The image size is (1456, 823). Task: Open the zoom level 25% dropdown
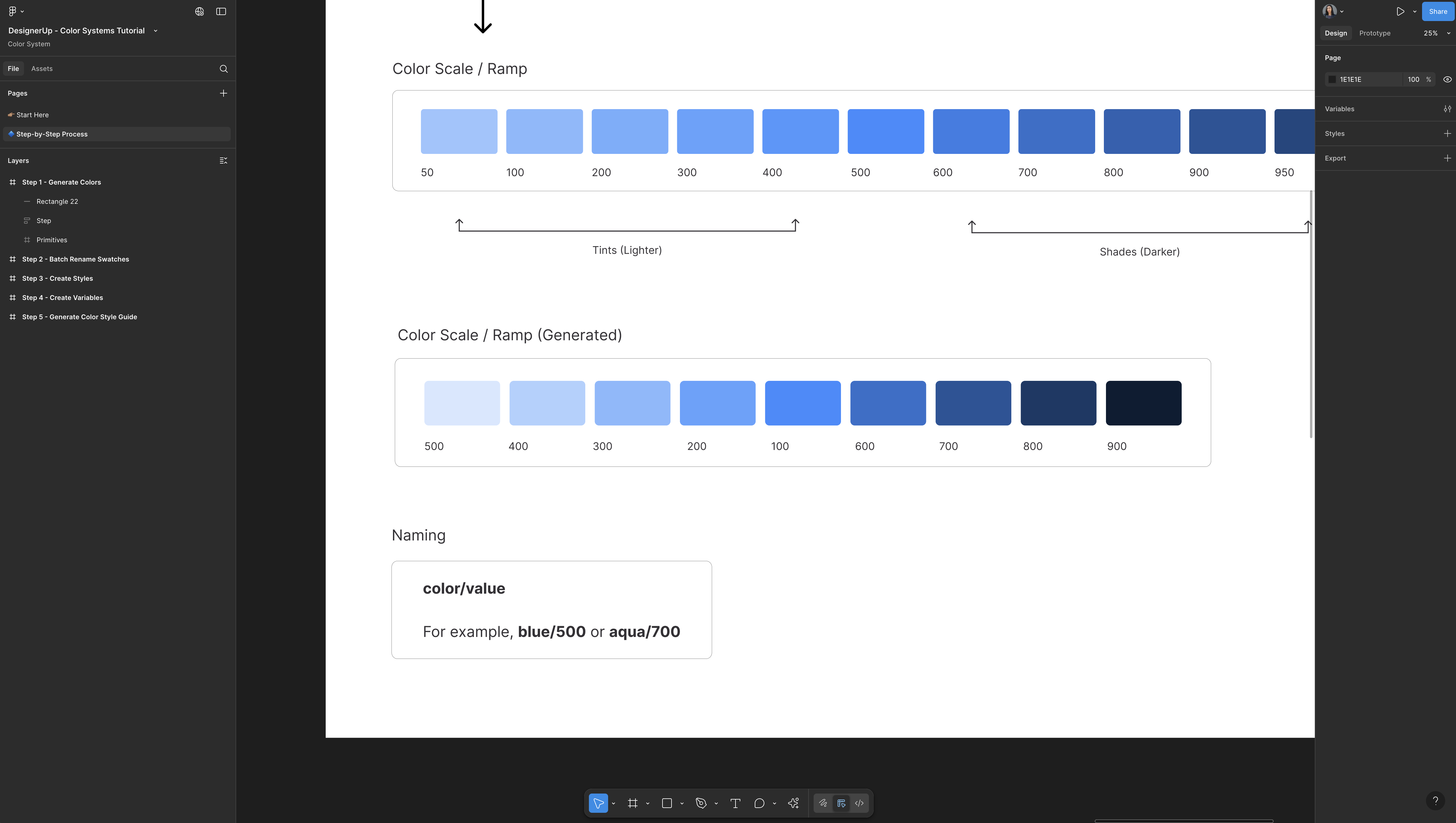1436,33
